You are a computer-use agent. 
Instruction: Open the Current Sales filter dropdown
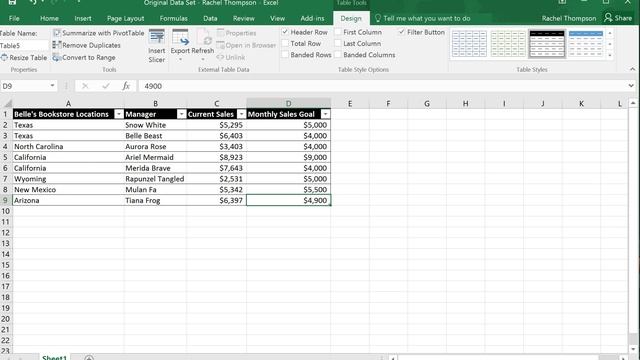(x=241, y=114)
